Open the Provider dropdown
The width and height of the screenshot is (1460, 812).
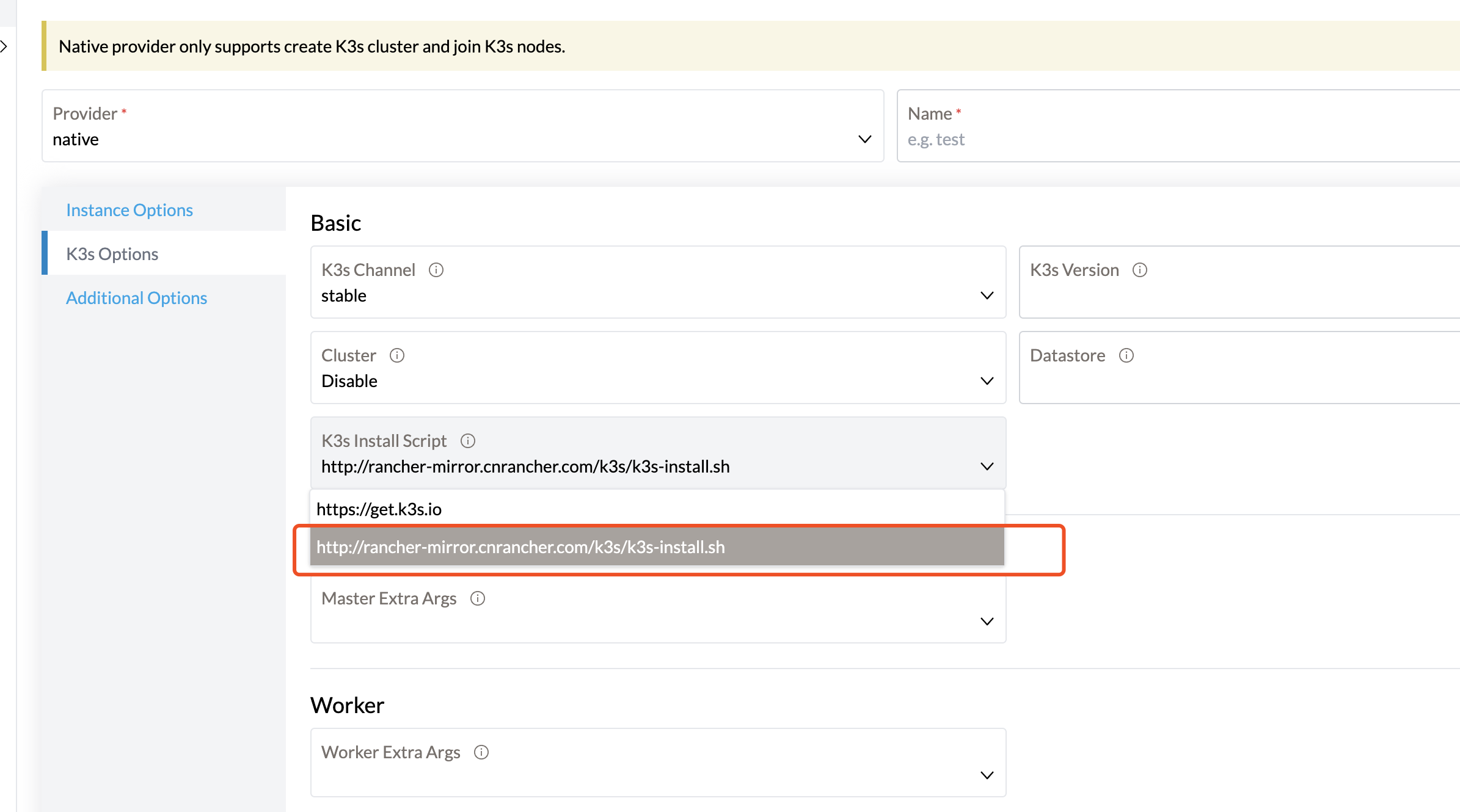[x=864, y=139]
